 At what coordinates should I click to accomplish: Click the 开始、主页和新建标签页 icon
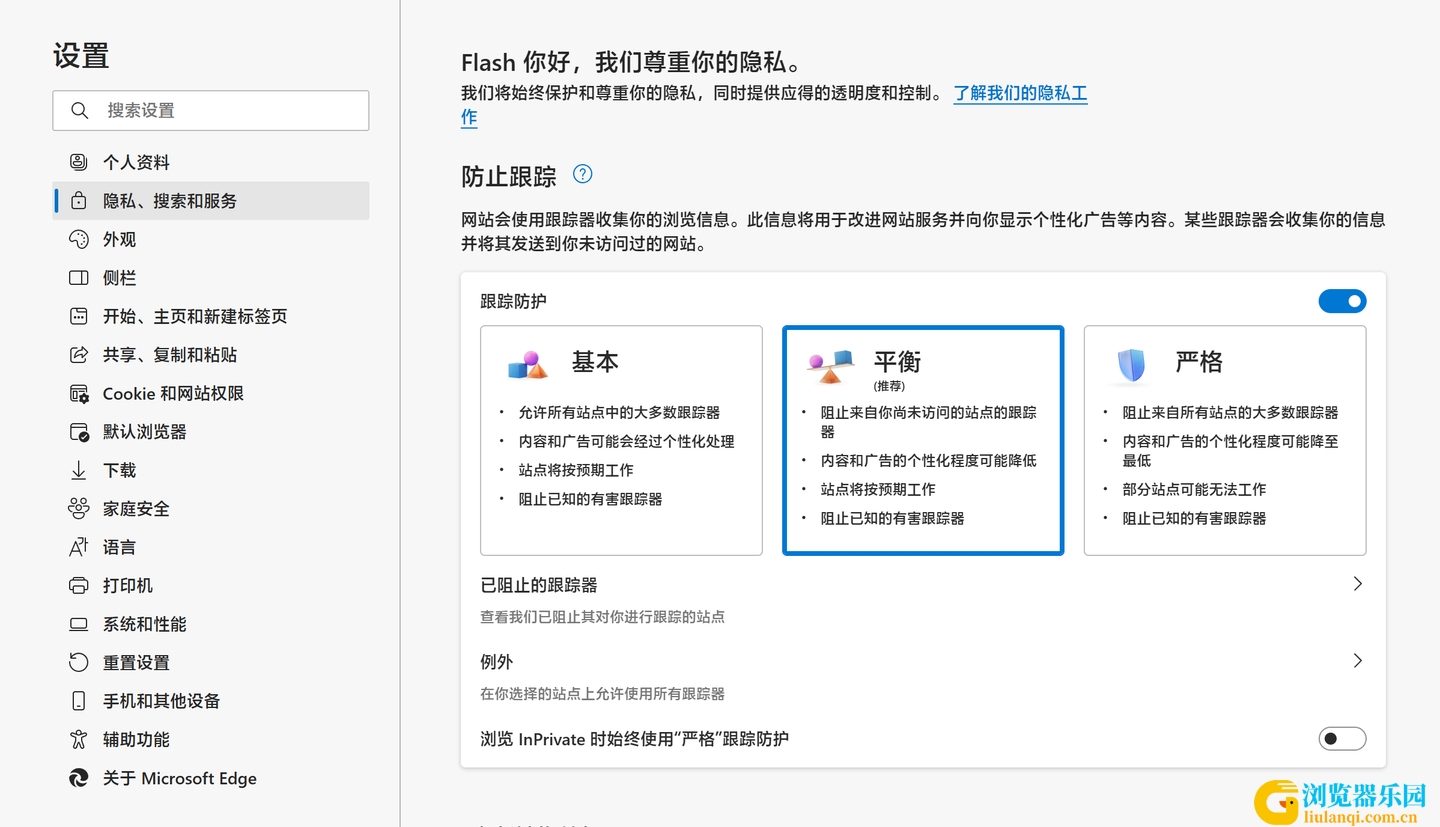(79, 316)
